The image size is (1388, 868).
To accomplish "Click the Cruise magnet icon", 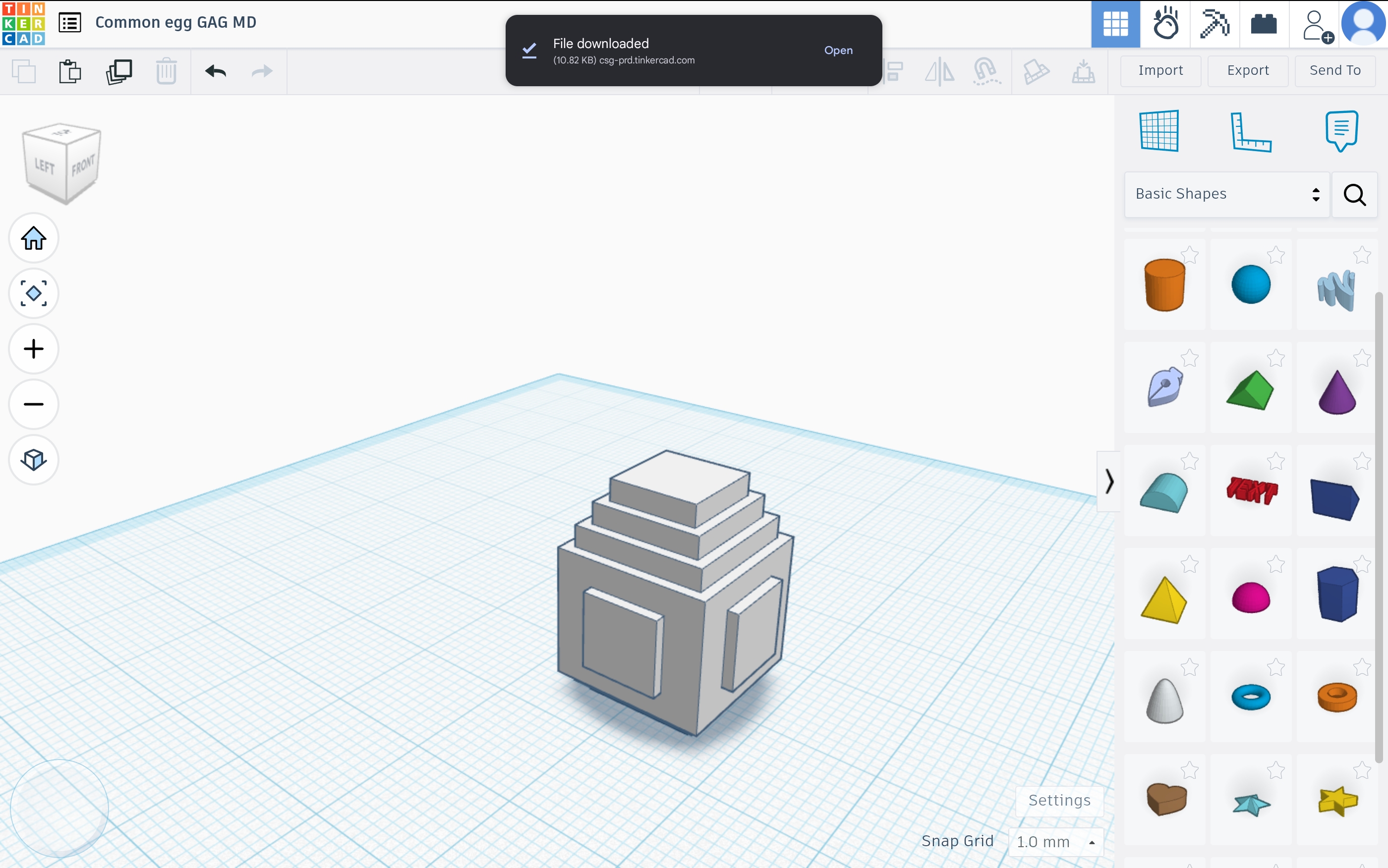I will click(x=986, y=72).
